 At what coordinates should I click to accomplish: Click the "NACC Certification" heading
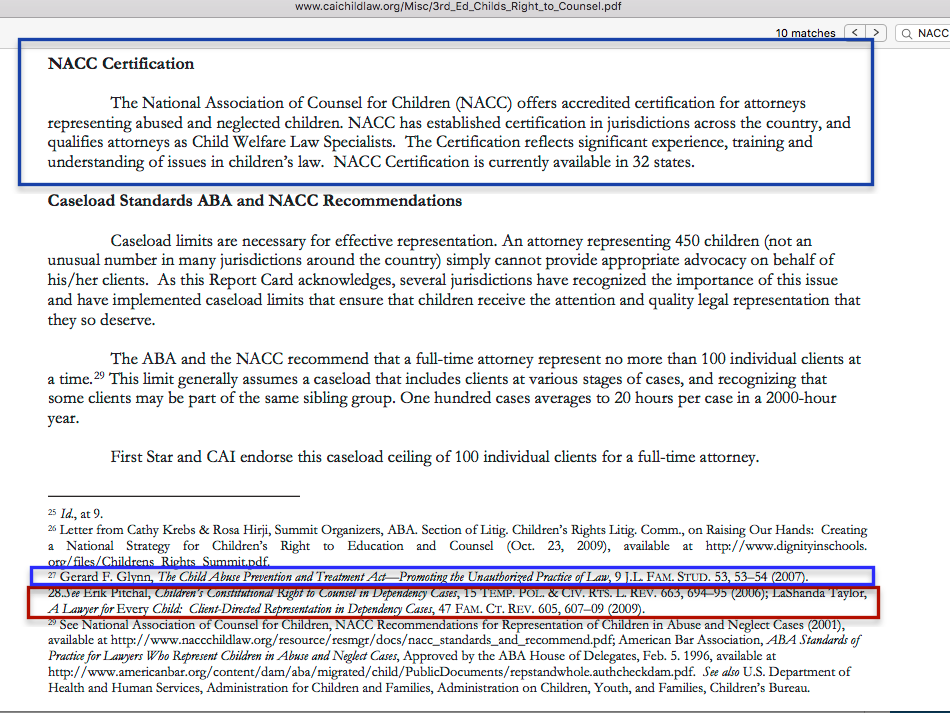click(x=121, y=64)
